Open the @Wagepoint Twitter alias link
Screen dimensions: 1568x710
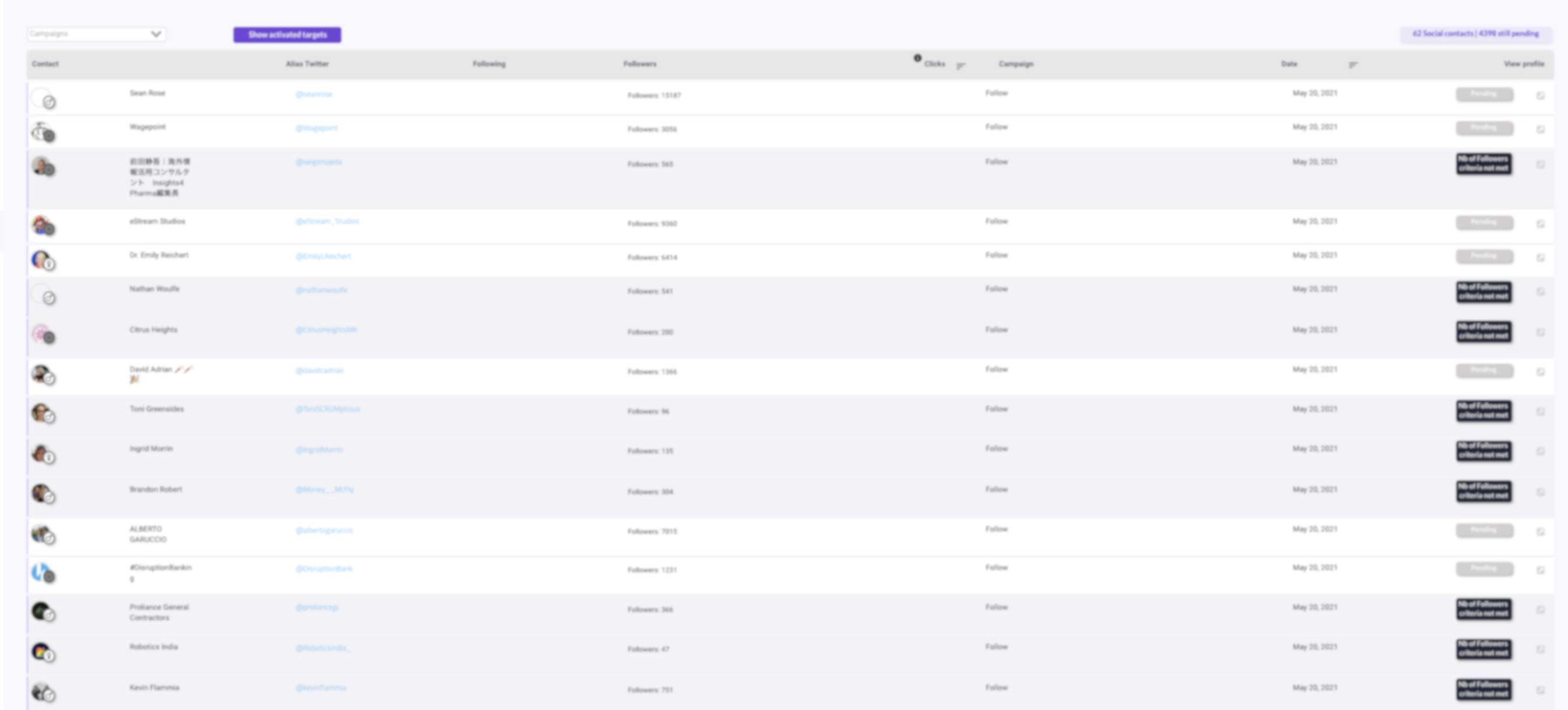[x=317, y=128]
